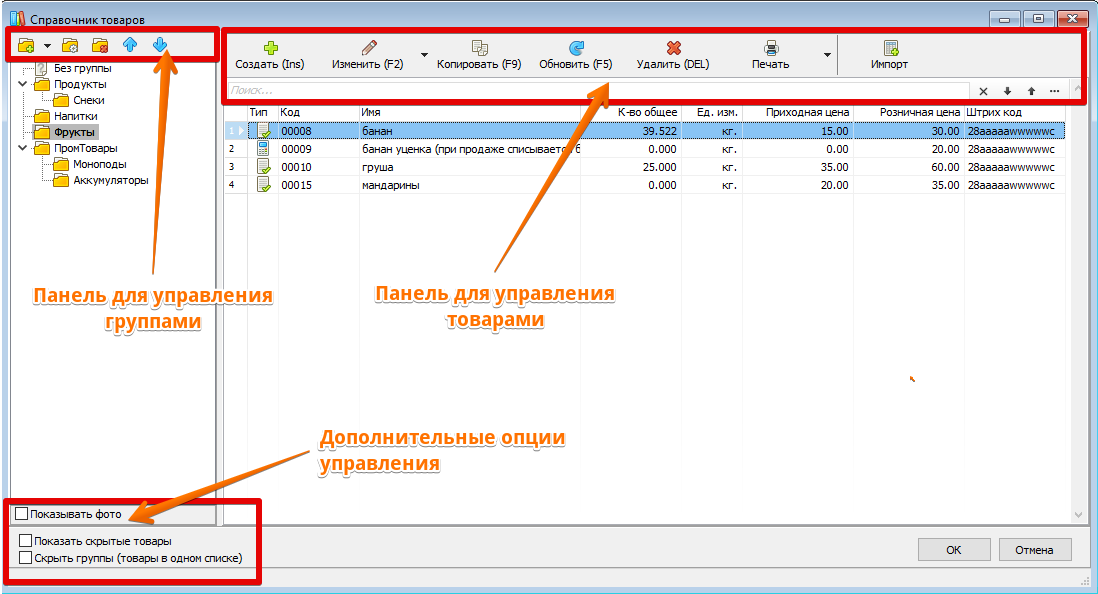Click product type icon in банан row
The image size is (1098, 594).
(x=263, y=131)
